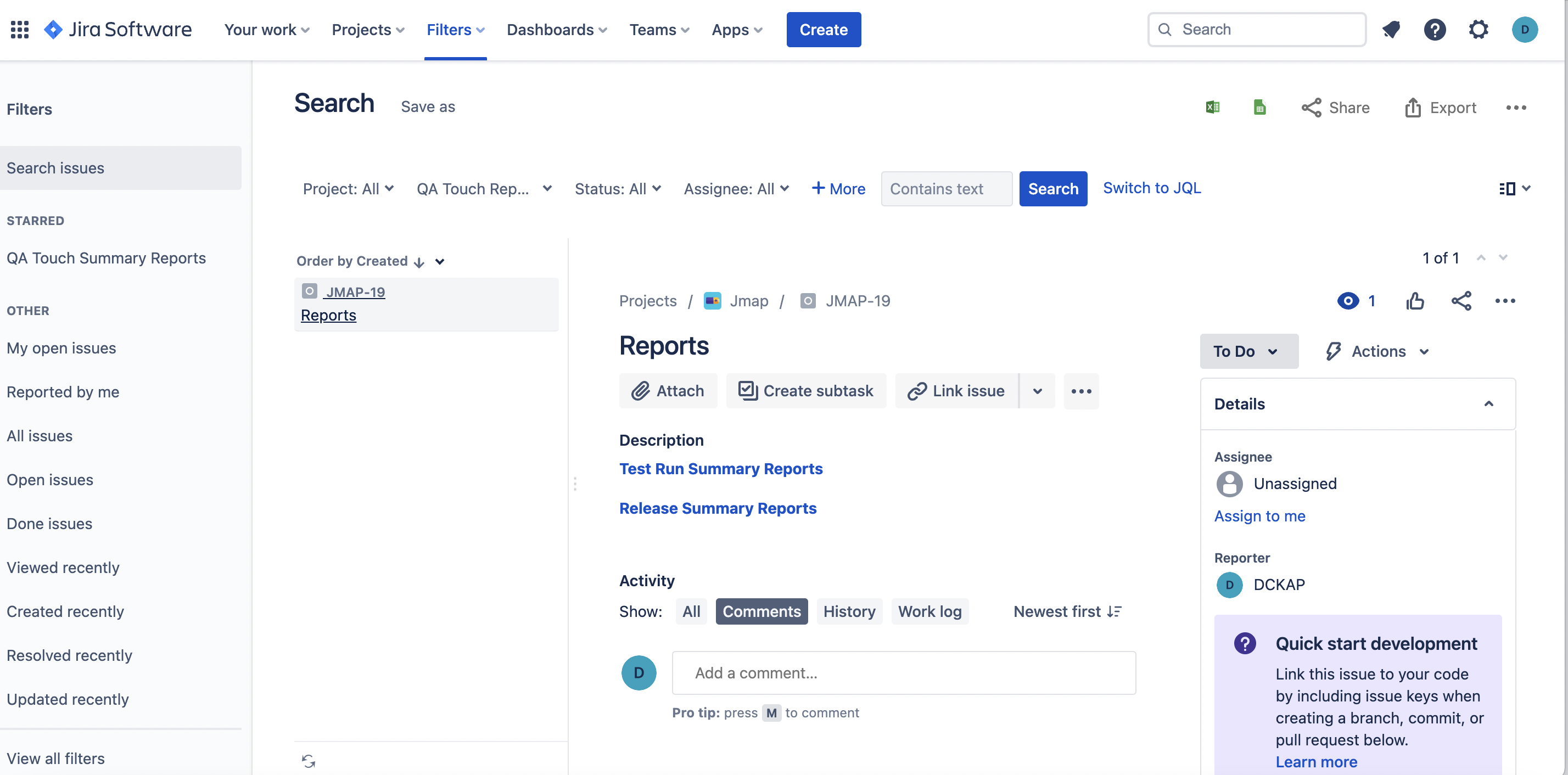
Task: Open Apps menu
Action: coord(737,29)
